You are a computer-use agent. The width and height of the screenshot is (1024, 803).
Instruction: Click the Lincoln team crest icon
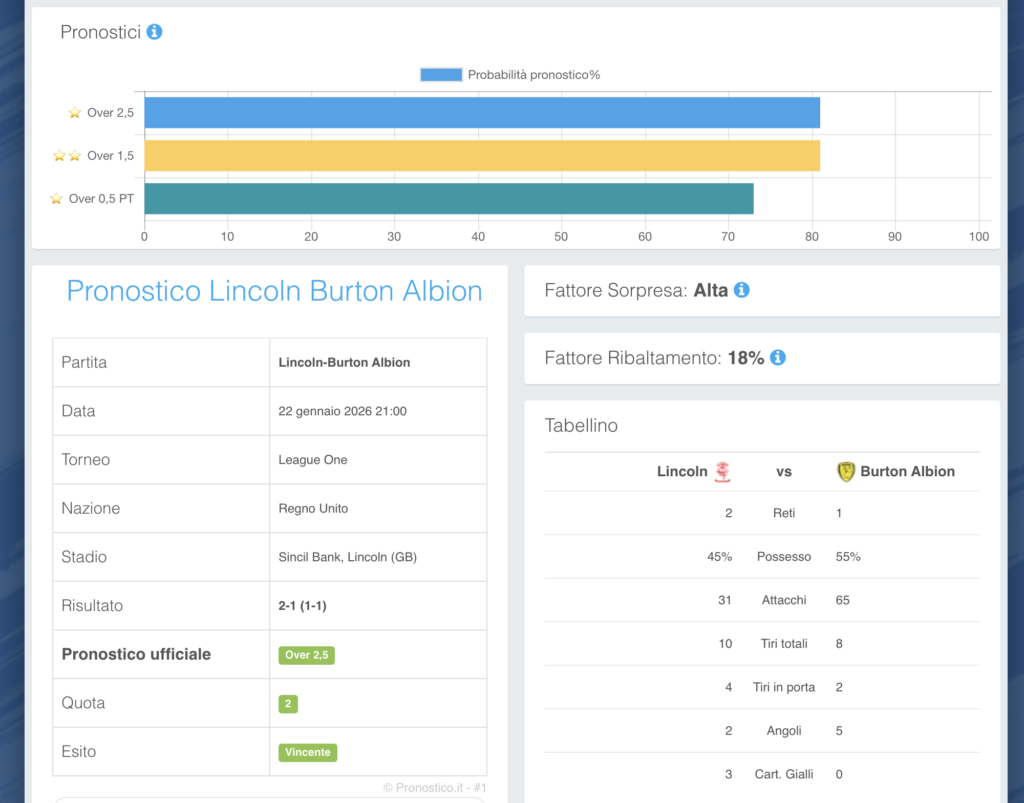[x=722, y=472]
